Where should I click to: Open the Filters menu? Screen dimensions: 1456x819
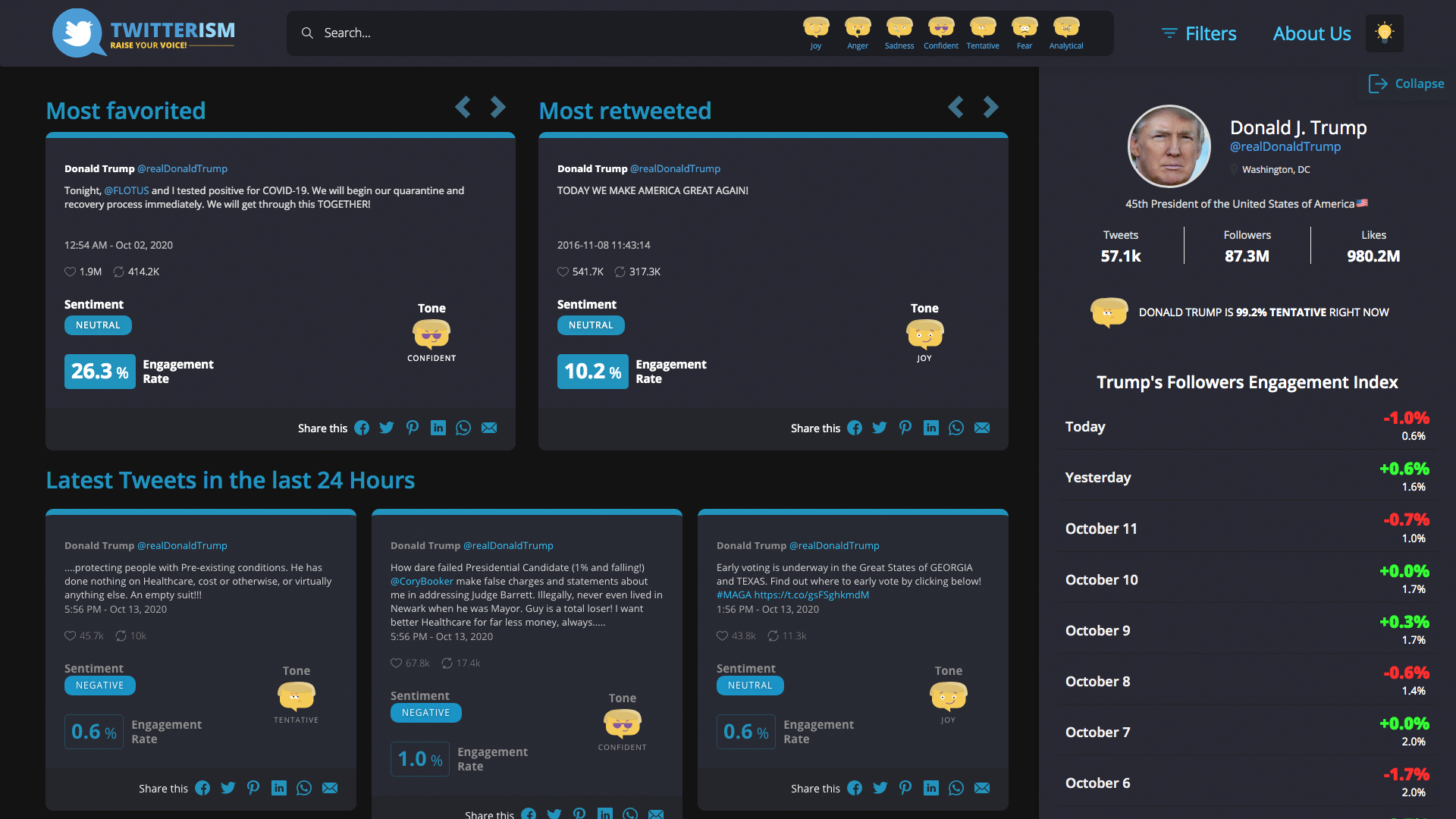pos(1199,33)
